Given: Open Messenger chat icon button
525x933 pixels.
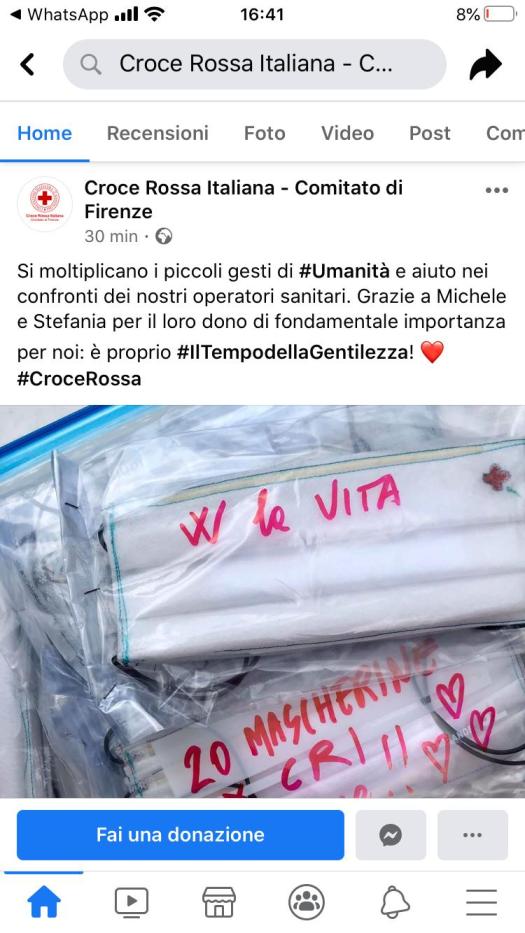Looking at the screenshot, I should 390,835.
